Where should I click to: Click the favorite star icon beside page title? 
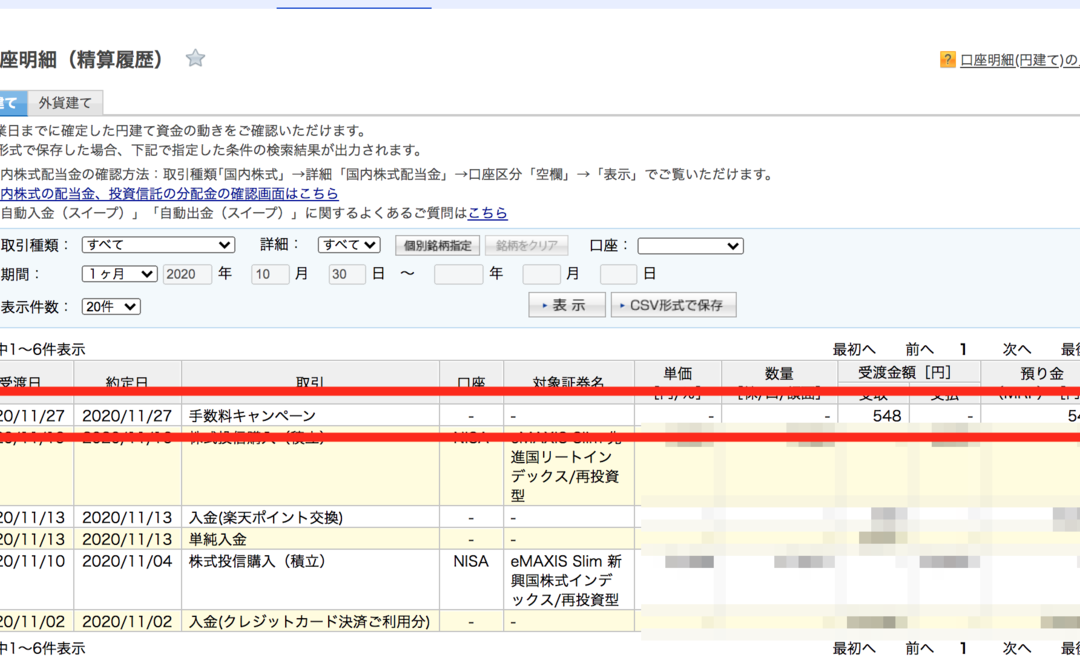click(196, 59)
